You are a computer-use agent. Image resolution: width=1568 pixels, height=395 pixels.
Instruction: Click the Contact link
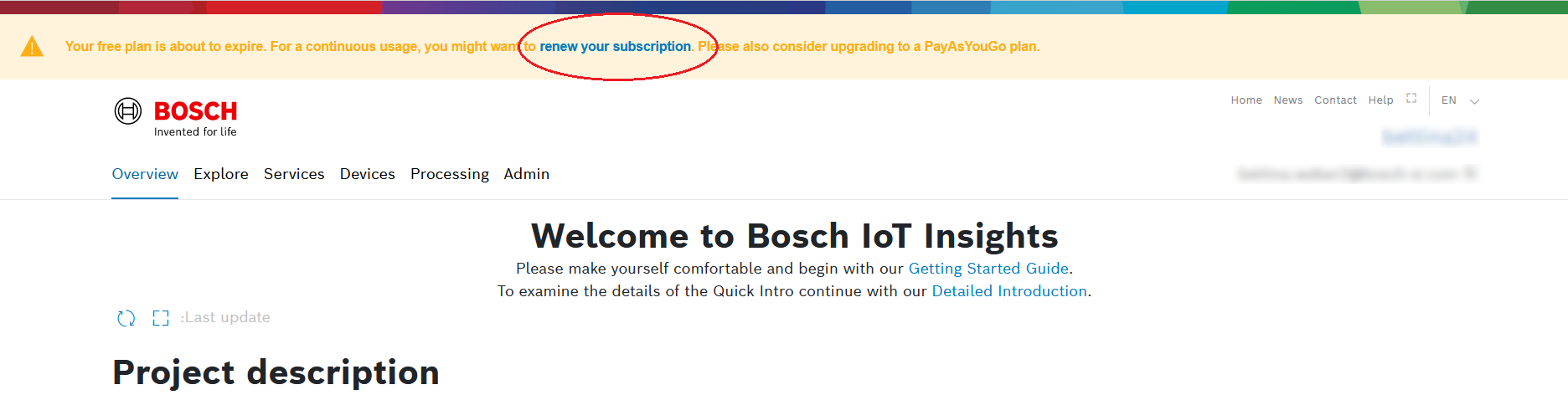pos(1335,100)
